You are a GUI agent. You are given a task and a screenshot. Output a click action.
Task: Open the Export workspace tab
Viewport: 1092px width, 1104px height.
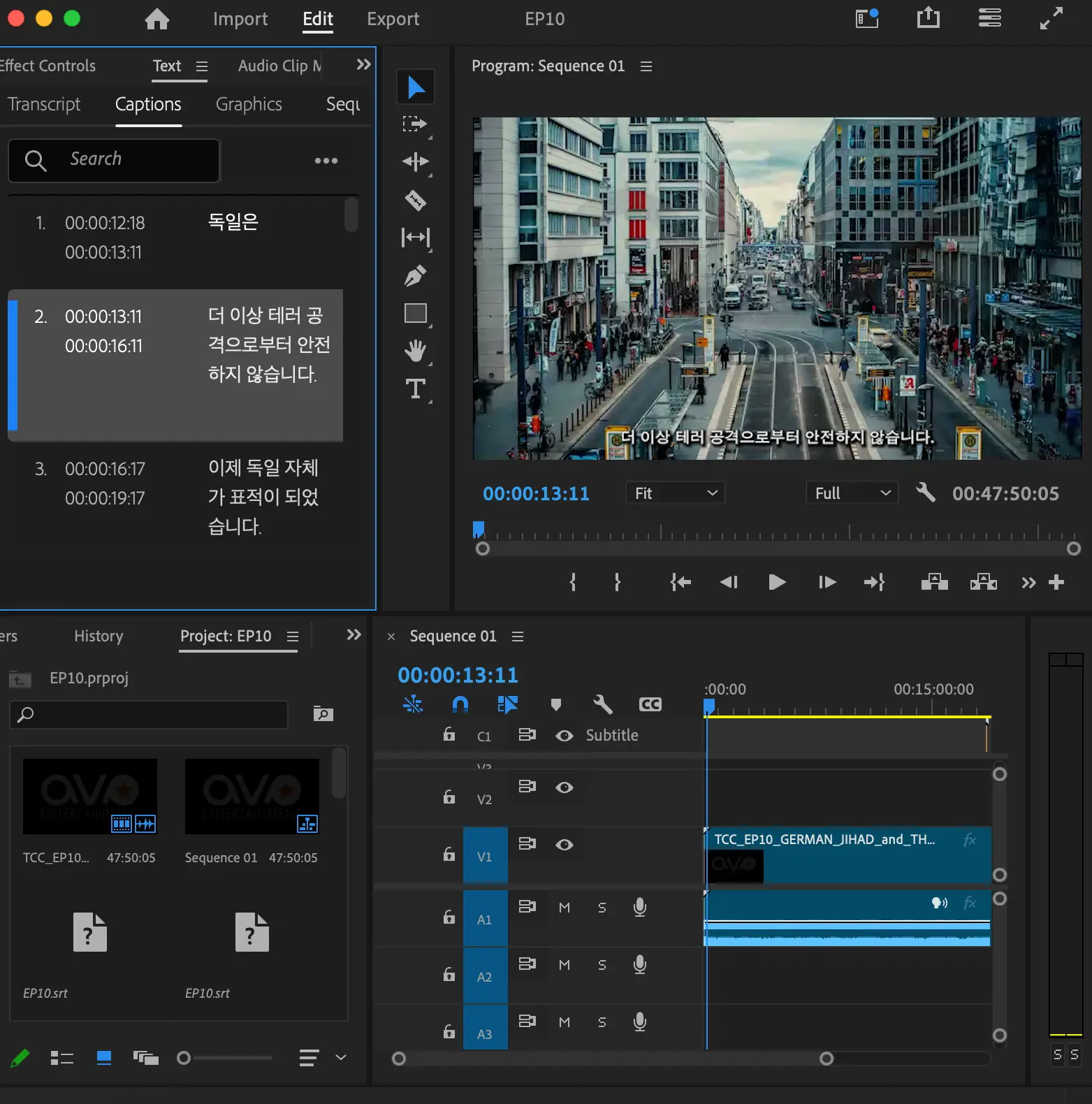click(393, 19)
